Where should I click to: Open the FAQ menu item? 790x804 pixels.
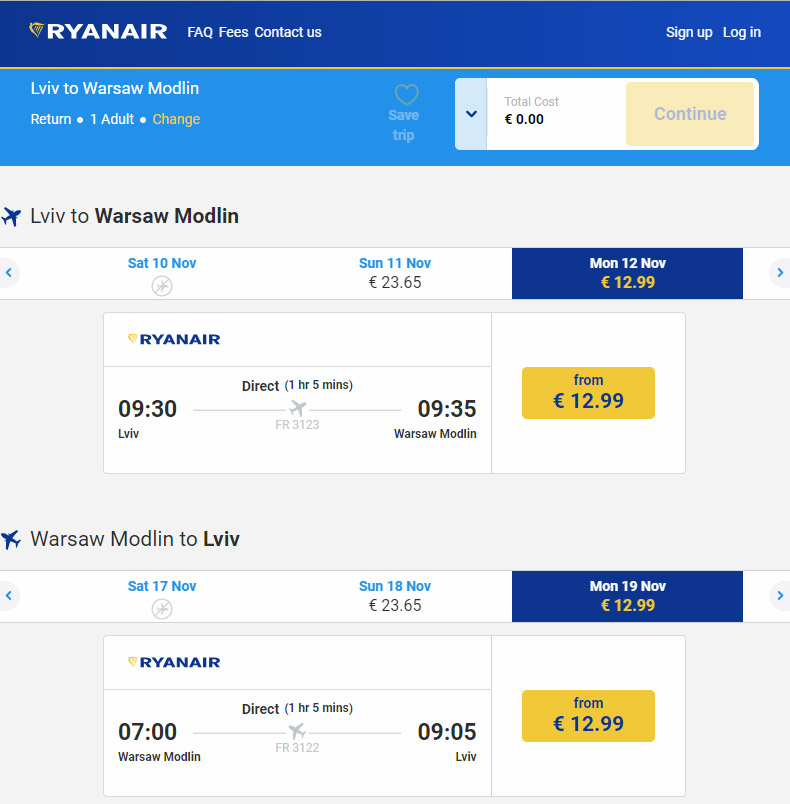click(200, 32)
